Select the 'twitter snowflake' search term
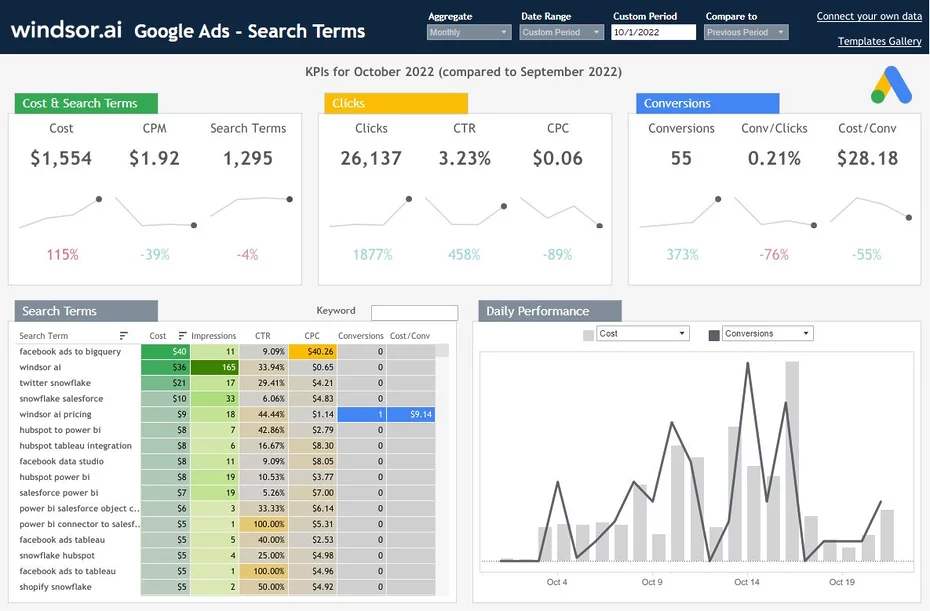 [55, 383]
